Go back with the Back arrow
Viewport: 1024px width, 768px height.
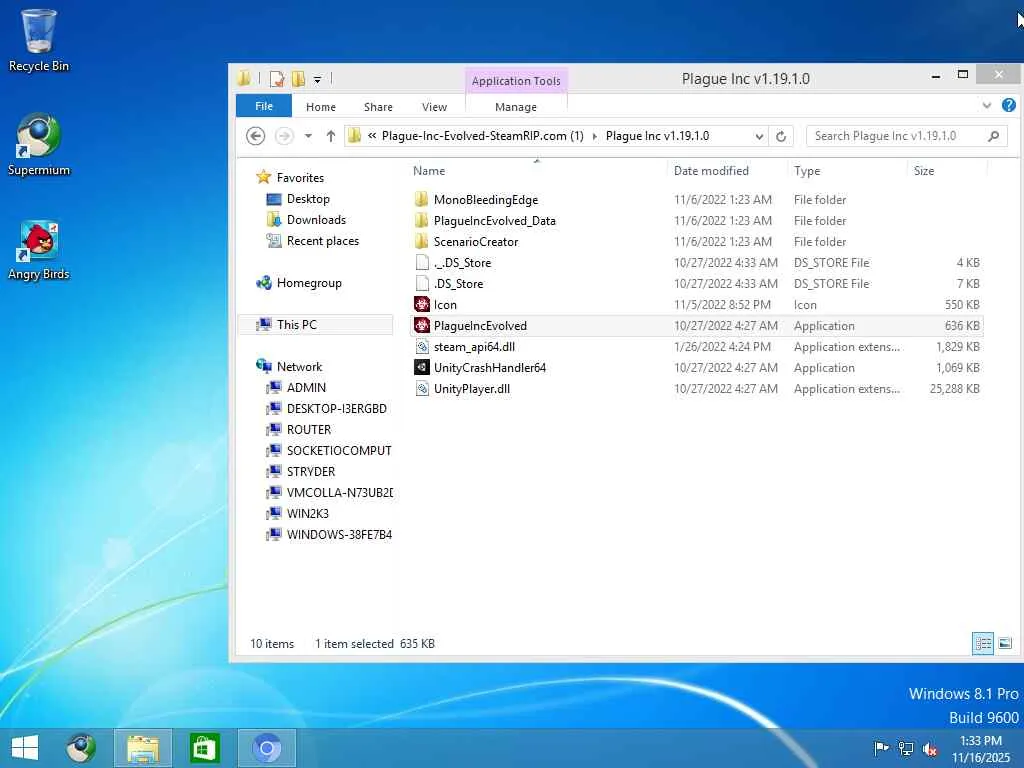(x=255, y=136)
